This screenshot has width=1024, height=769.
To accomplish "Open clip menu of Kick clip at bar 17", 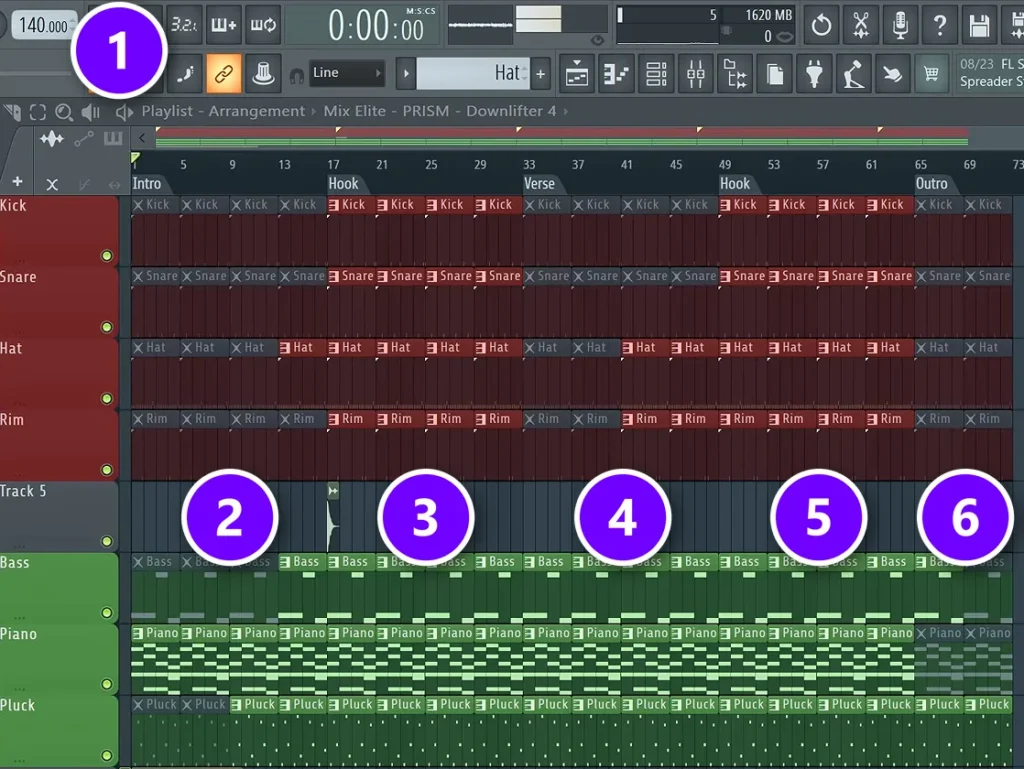I will tap(334, 205).
